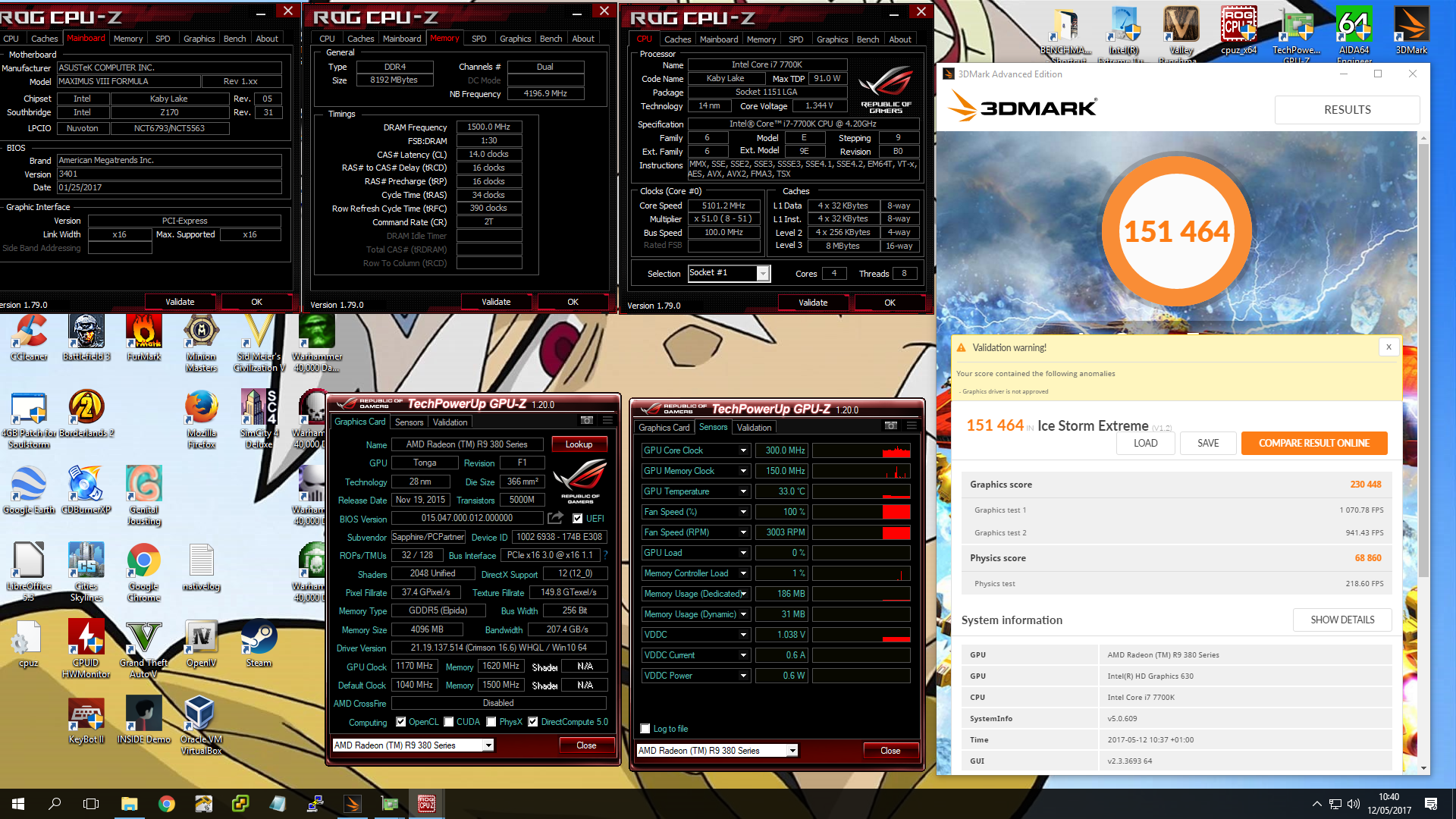Open Validation tab in GPU-Z Graphics Card window
This screenshot has width=1456, height=819.
point(450,422)
